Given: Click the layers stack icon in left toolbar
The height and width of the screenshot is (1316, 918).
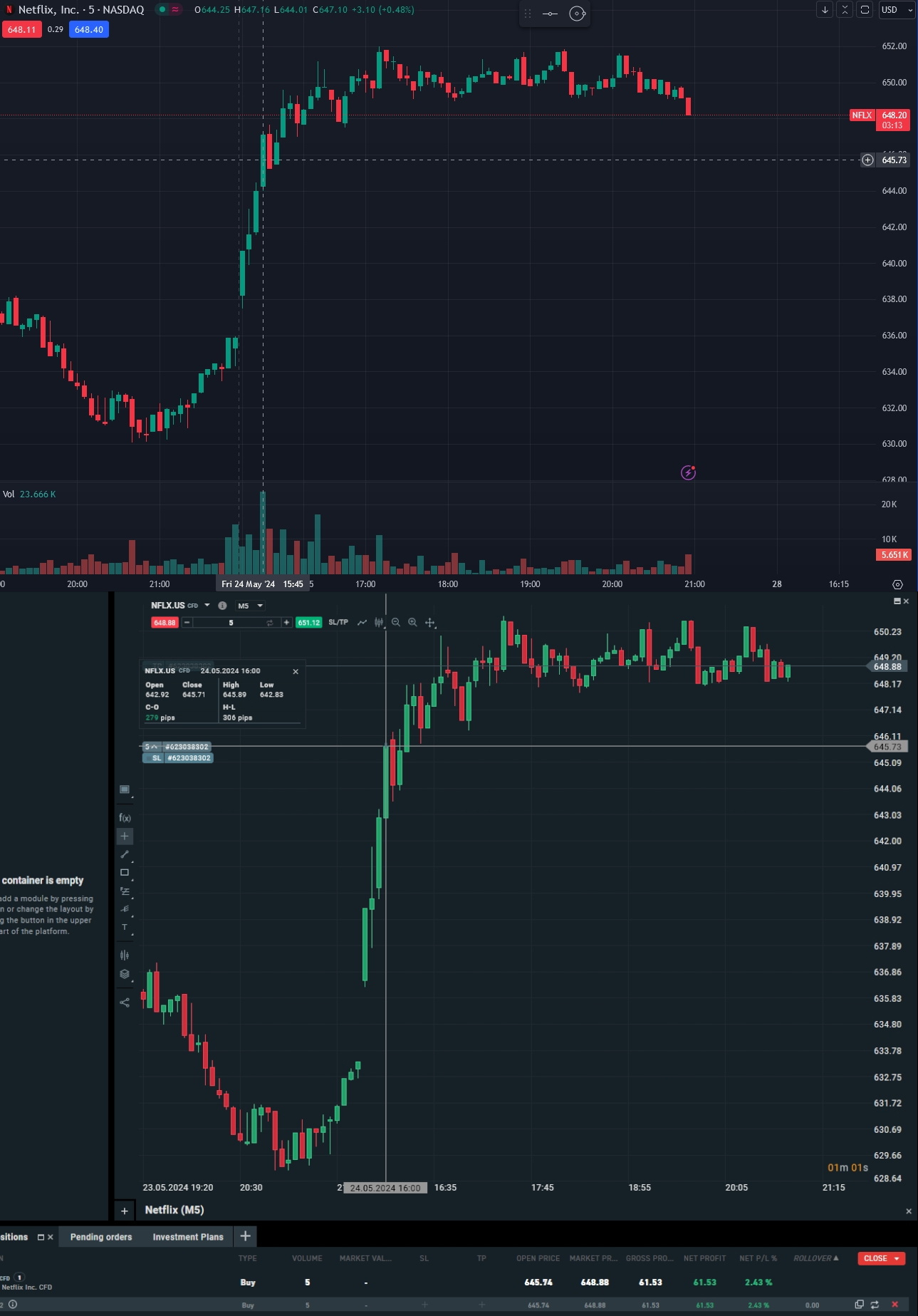Looking at the screenshot, I should 125,975.
